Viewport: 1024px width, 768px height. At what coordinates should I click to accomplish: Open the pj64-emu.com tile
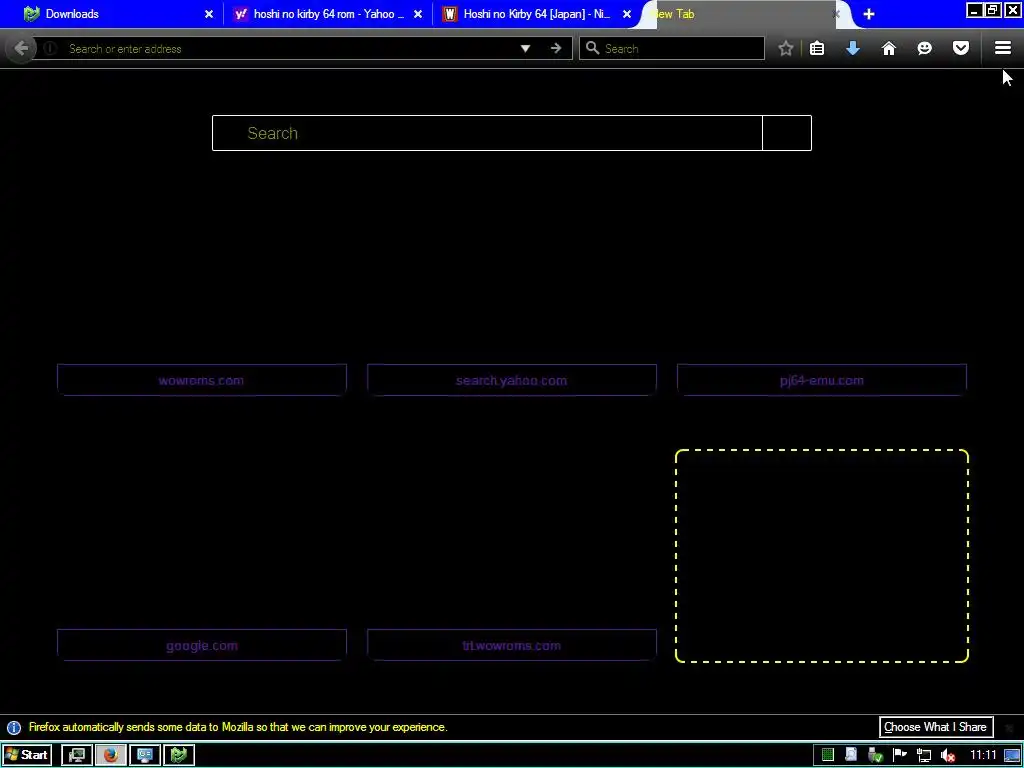coord(822,380)
